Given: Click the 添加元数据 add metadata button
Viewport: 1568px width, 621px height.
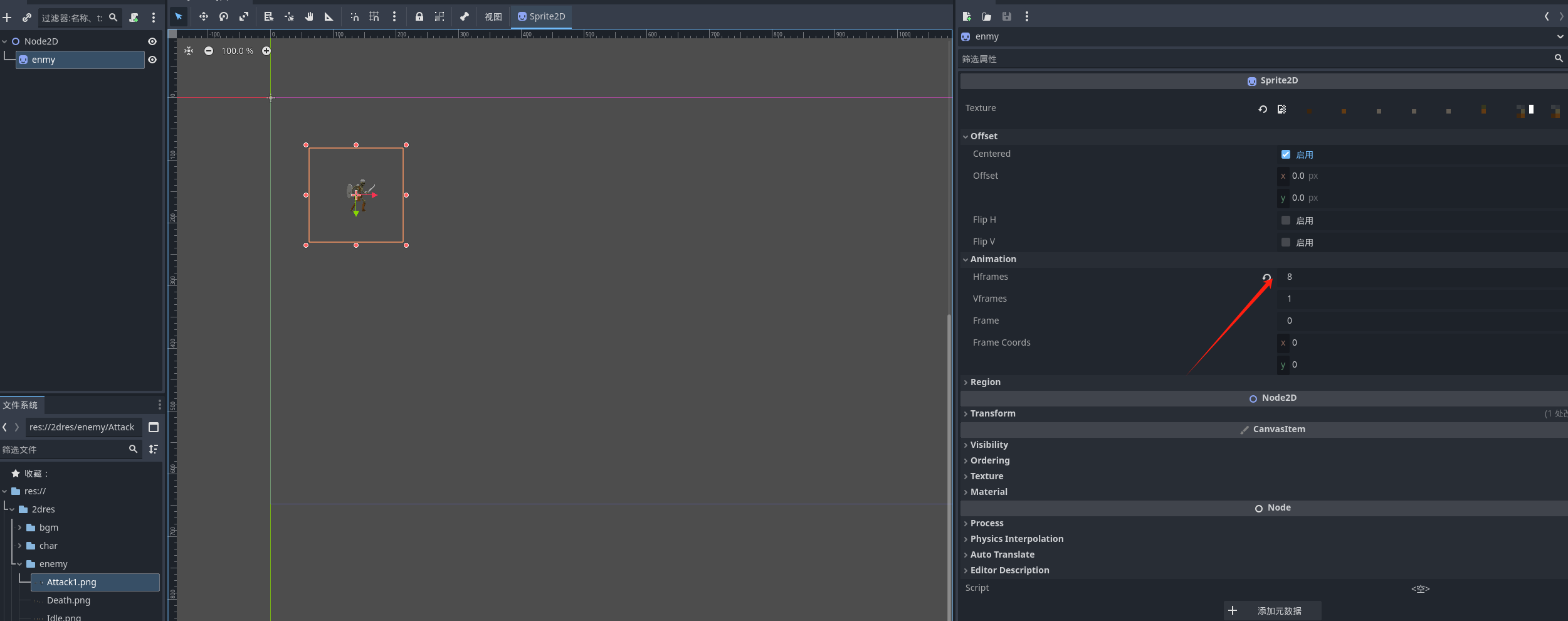Looking at the screenshot, I should click(1272, 611).
